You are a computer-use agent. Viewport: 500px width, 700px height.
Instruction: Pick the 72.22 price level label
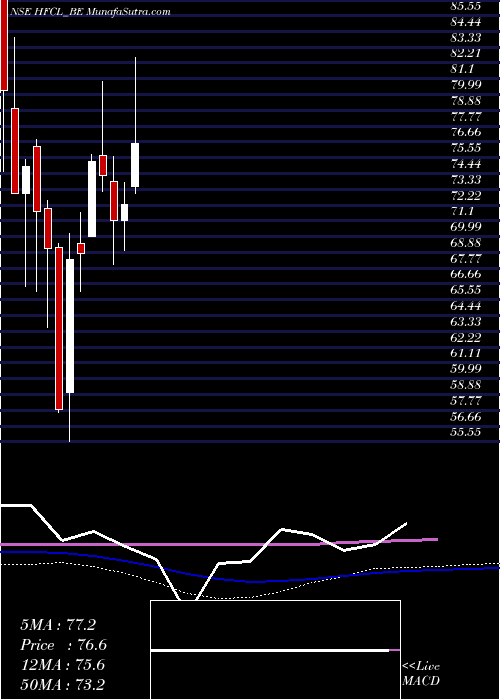[x=466, y=195]
